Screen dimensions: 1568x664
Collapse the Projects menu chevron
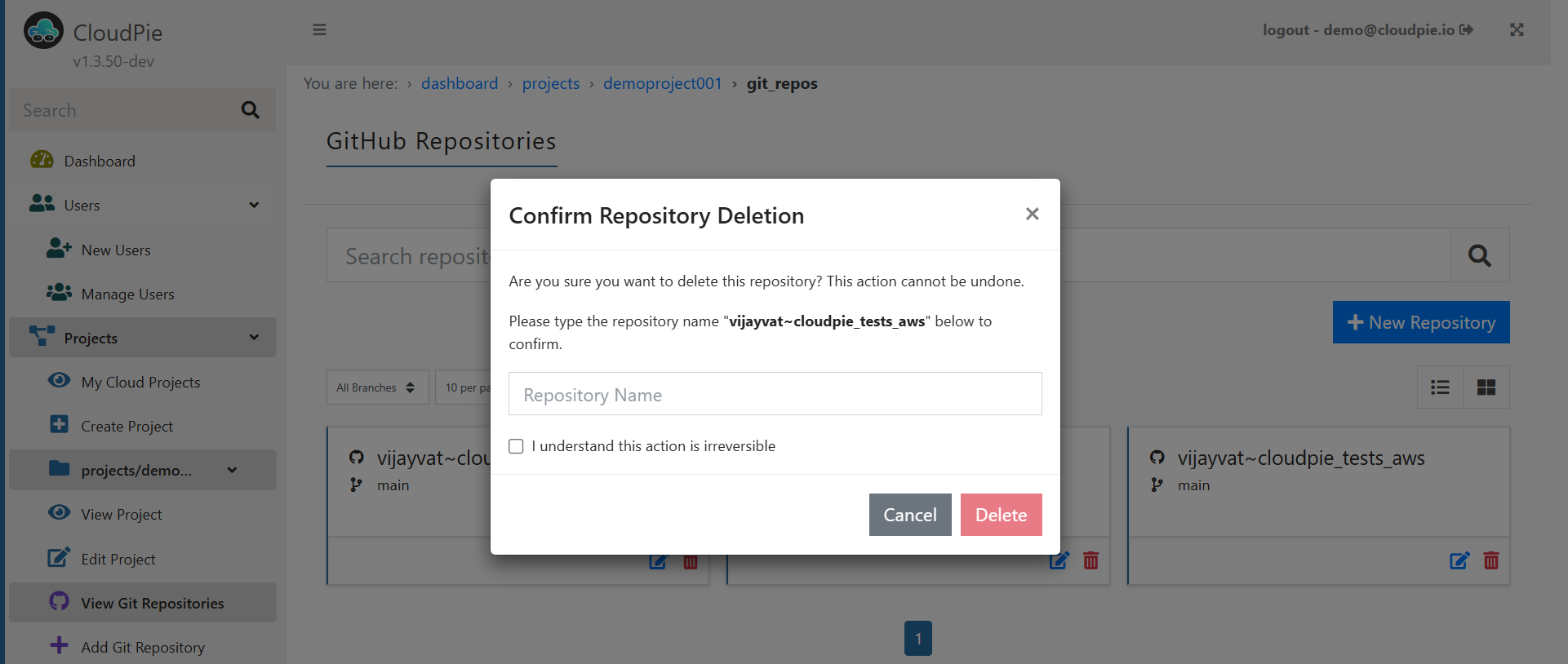click(254, 337)
